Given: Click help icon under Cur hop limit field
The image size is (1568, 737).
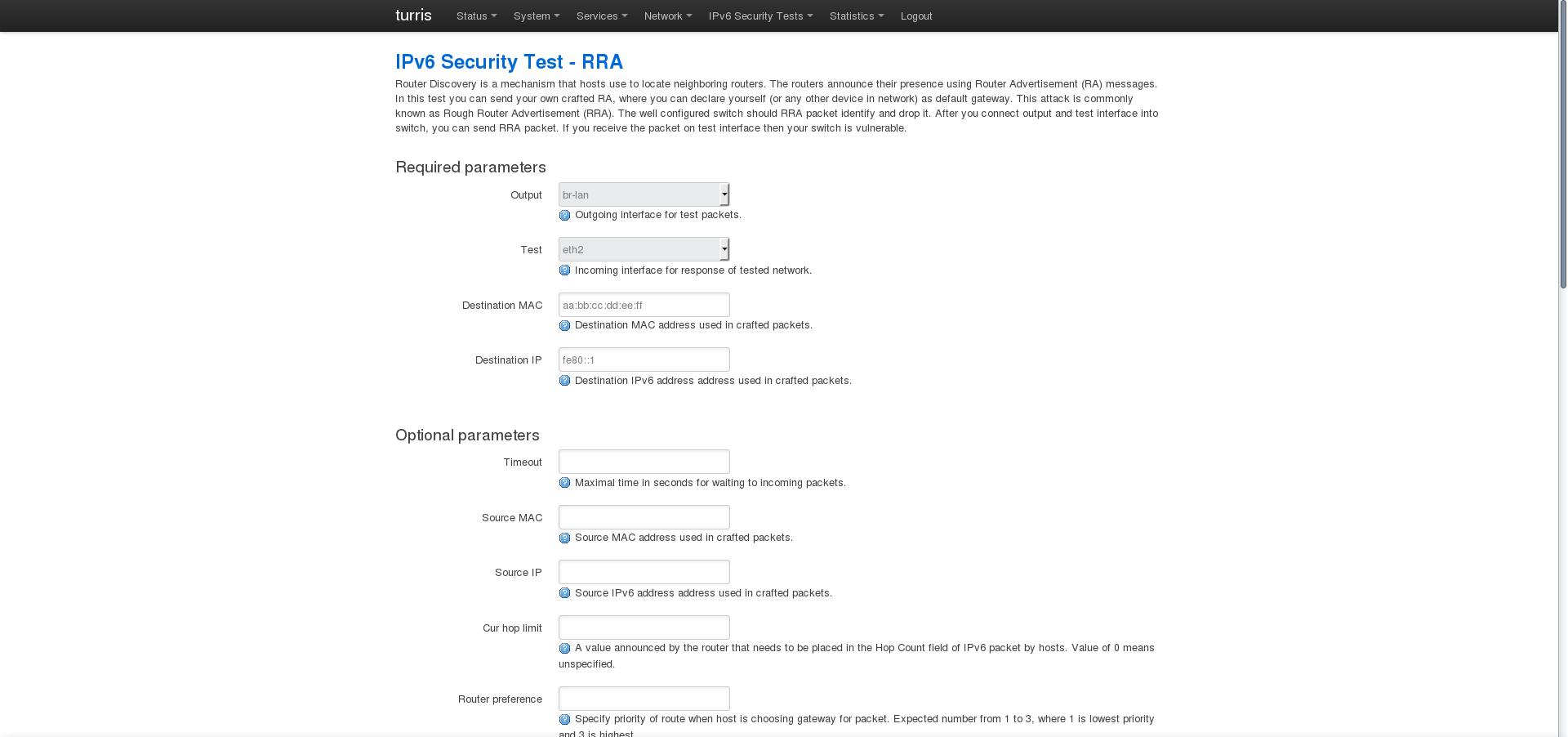Looking at the screenshot, I should (564, 649).
